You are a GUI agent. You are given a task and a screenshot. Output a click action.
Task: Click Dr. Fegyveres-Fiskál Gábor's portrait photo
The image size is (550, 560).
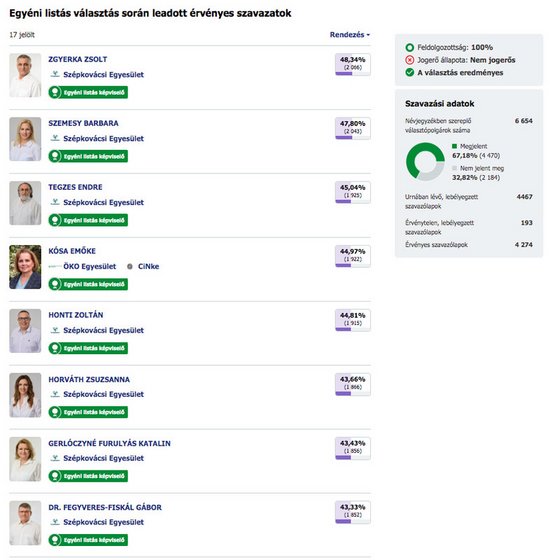coord(25,523)
